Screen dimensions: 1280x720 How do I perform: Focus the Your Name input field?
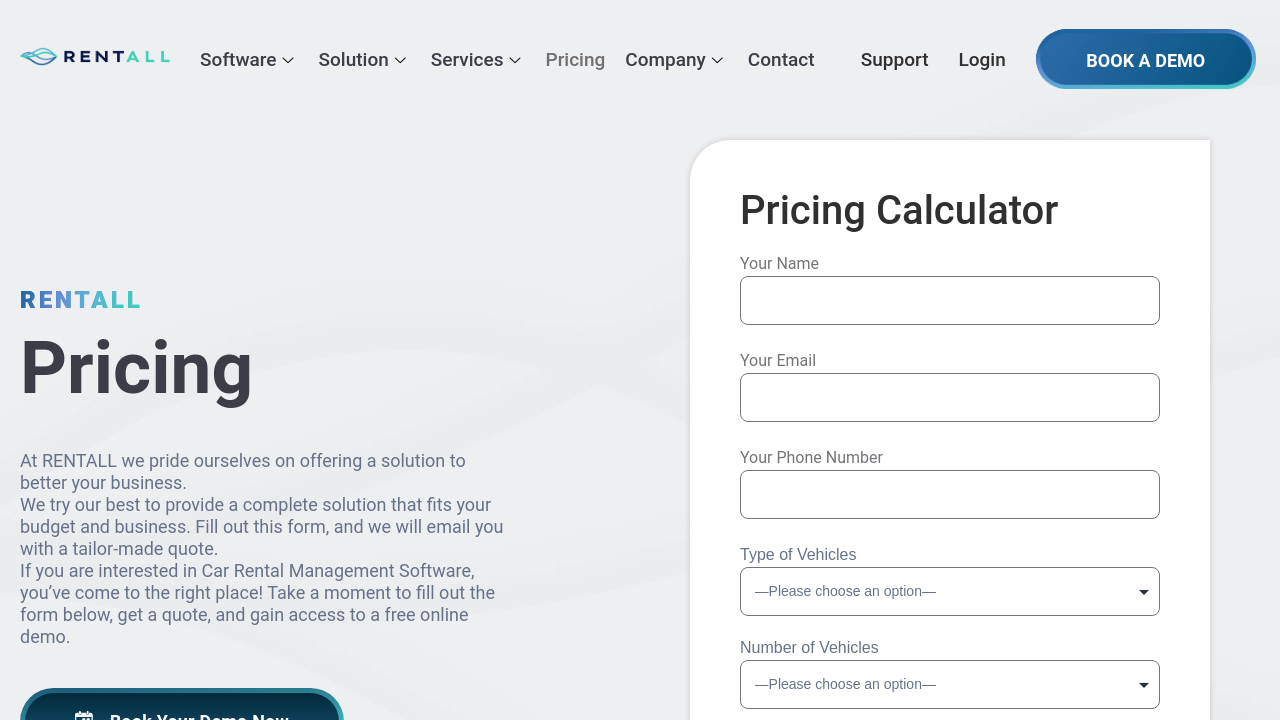(950, 301)
